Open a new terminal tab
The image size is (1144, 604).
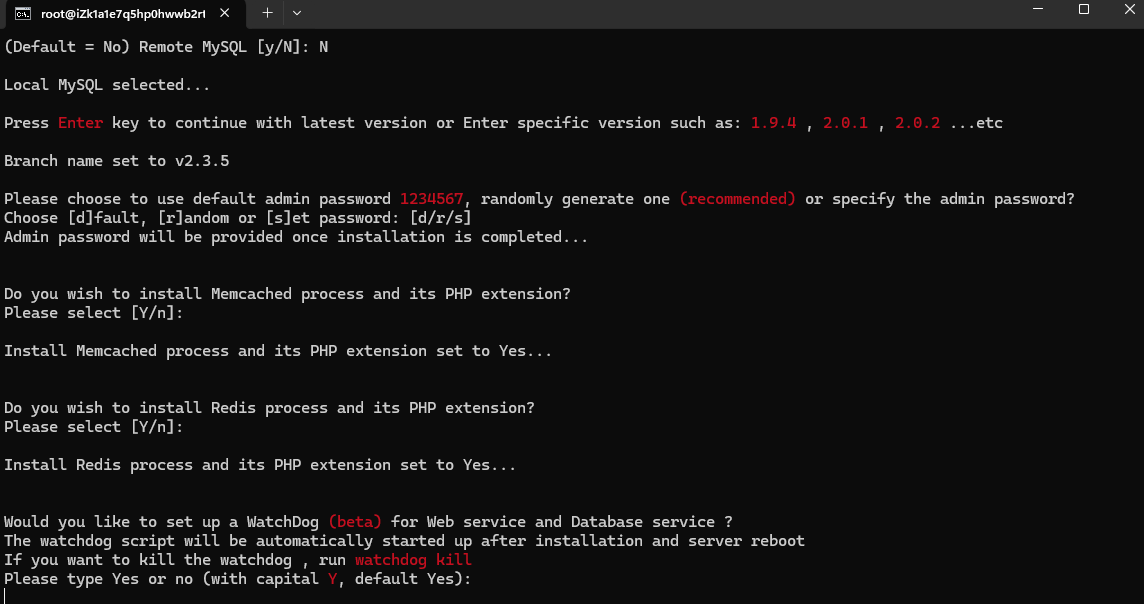267,12
